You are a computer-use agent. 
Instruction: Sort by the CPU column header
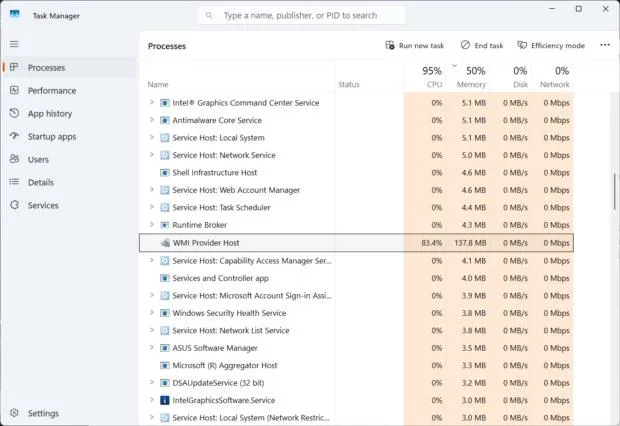[425, 76]
